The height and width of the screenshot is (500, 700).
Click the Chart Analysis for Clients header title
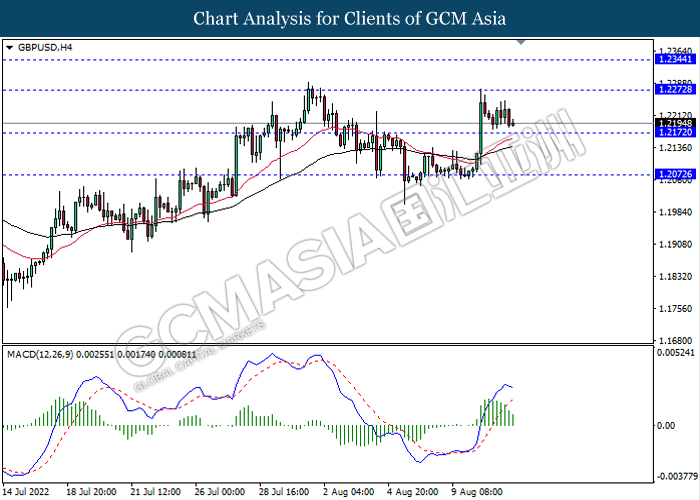(x=350, y=19)
